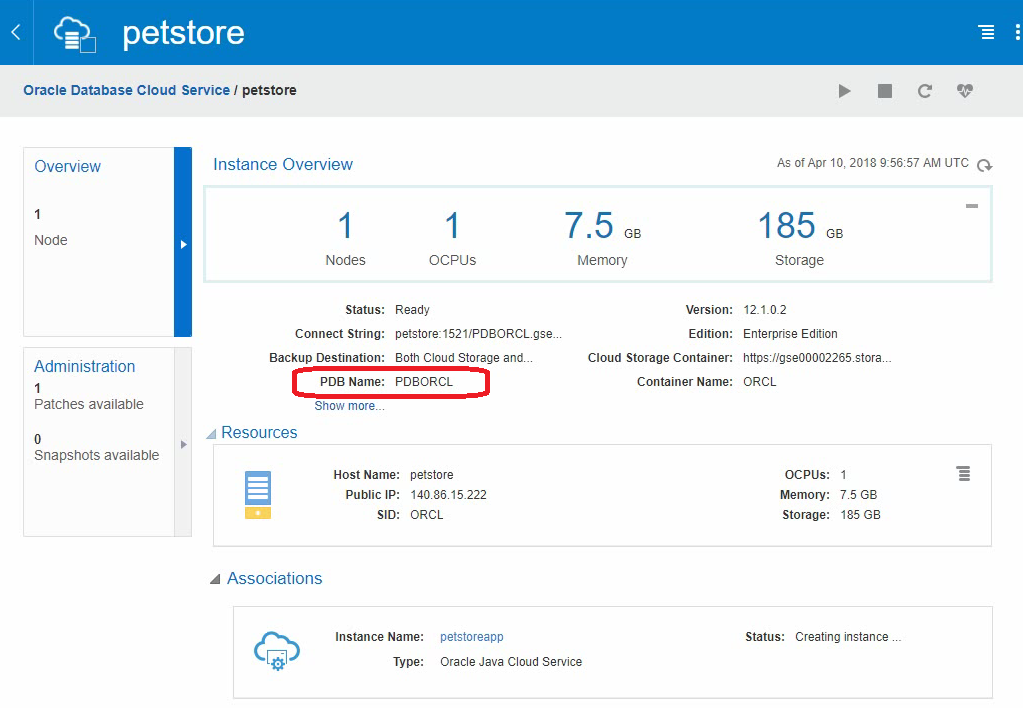The height and width of the screenshot is (708, 1023).
Task: Expand the Administration tile arrow
Action: (183, 444)
